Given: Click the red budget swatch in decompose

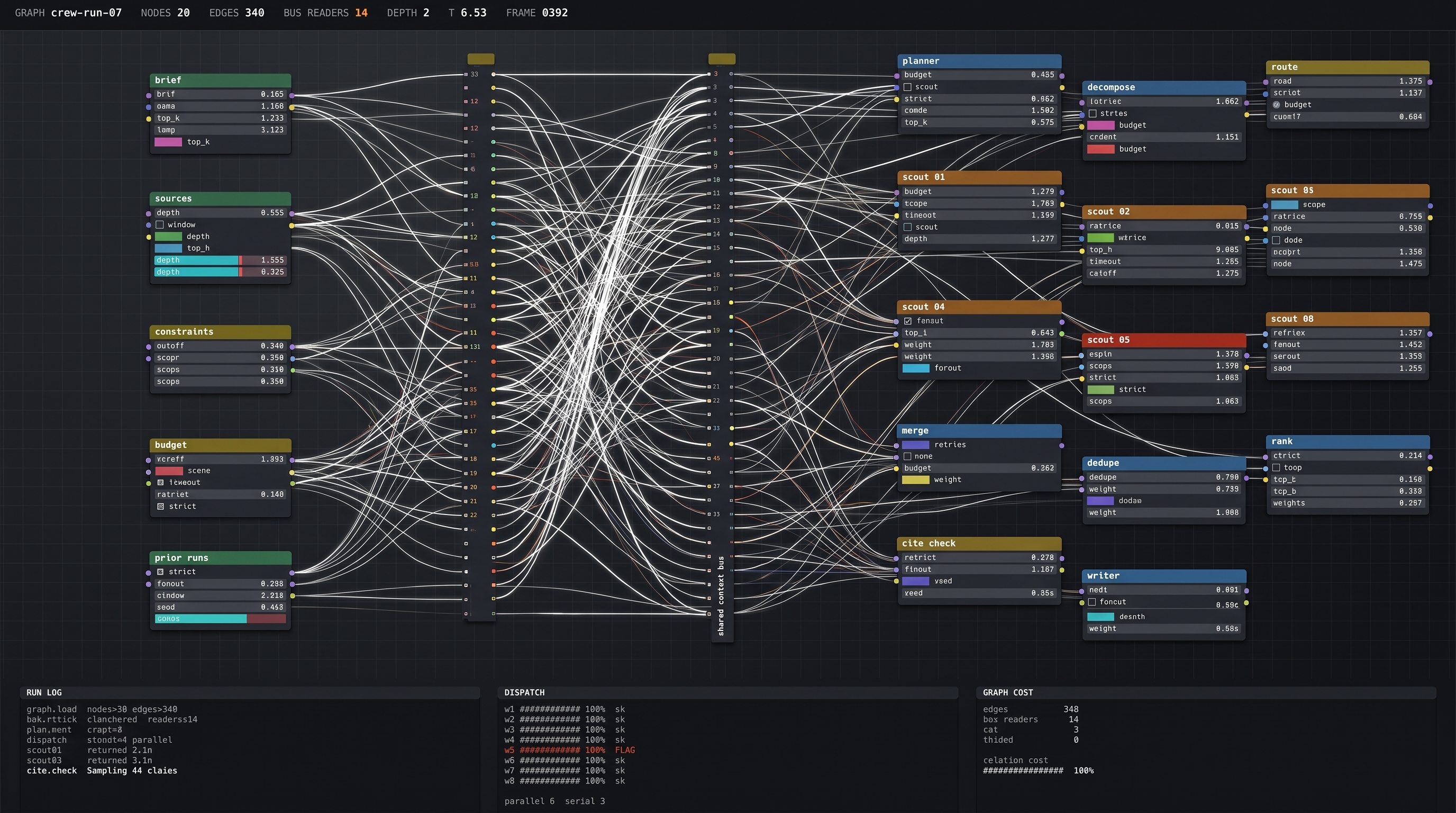Looking at the screenshot, I should point(1100,149).
